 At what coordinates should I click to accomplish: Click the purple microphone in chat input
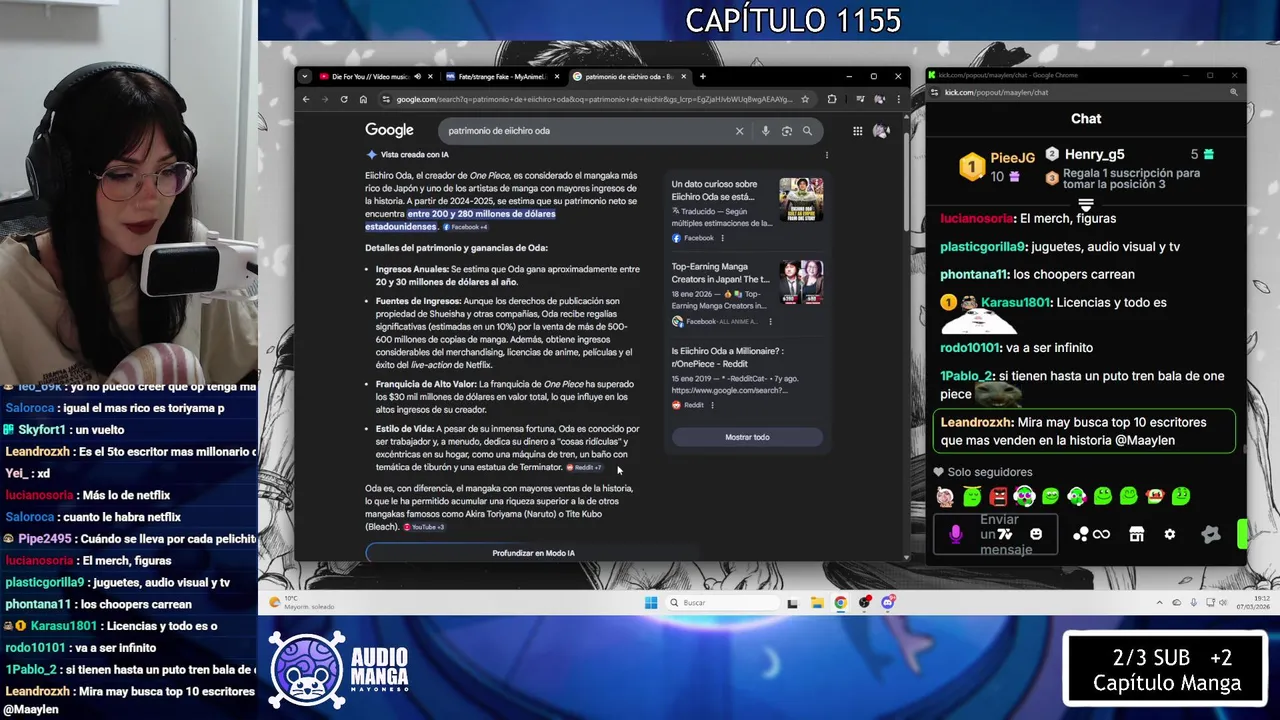click(x=955, y=534)
